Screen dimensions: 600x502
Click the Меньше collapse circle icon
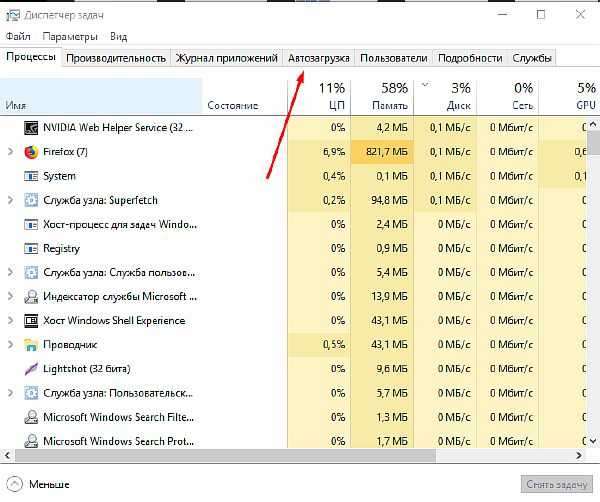pos(15,484)
